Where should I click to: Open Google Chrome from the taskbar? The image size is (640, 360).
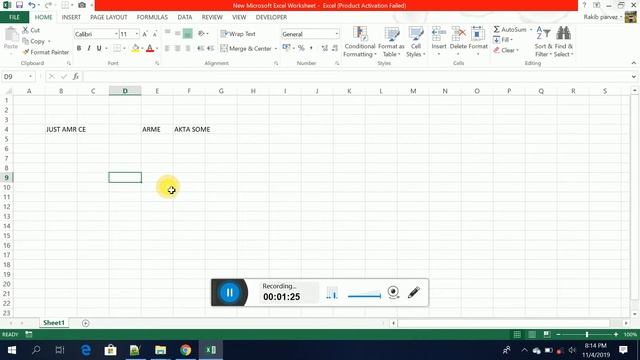(186, 350)
